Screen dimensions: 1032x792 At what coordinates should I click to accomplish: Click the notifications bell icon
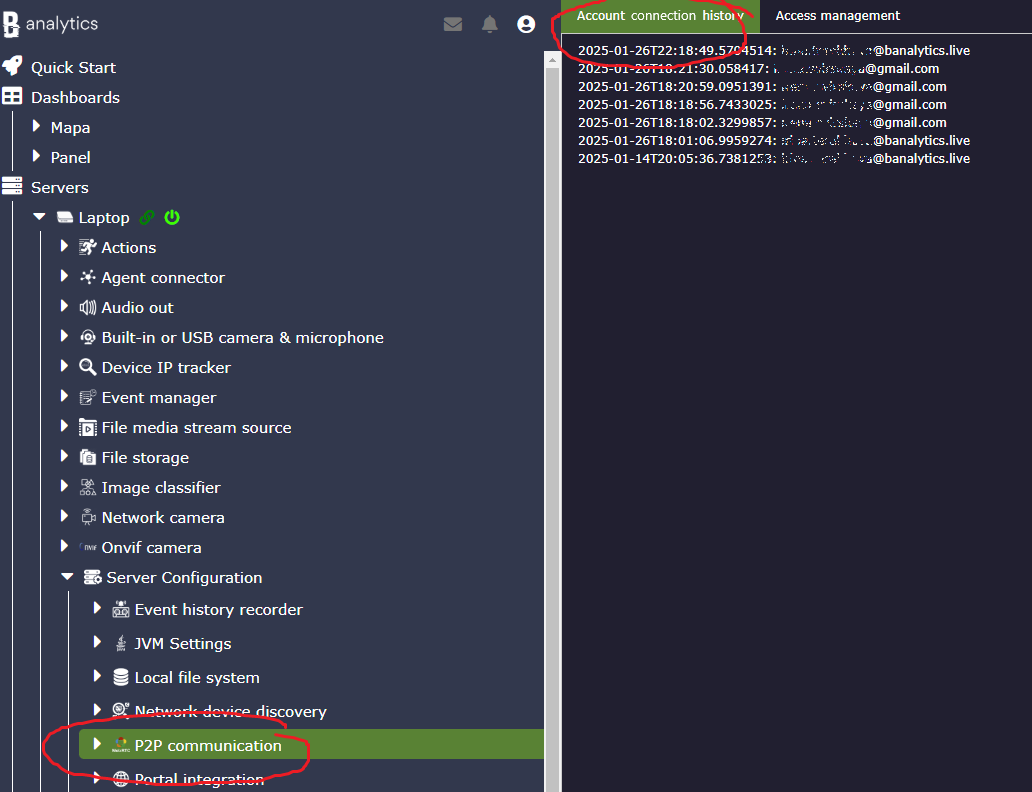(489, 24)
